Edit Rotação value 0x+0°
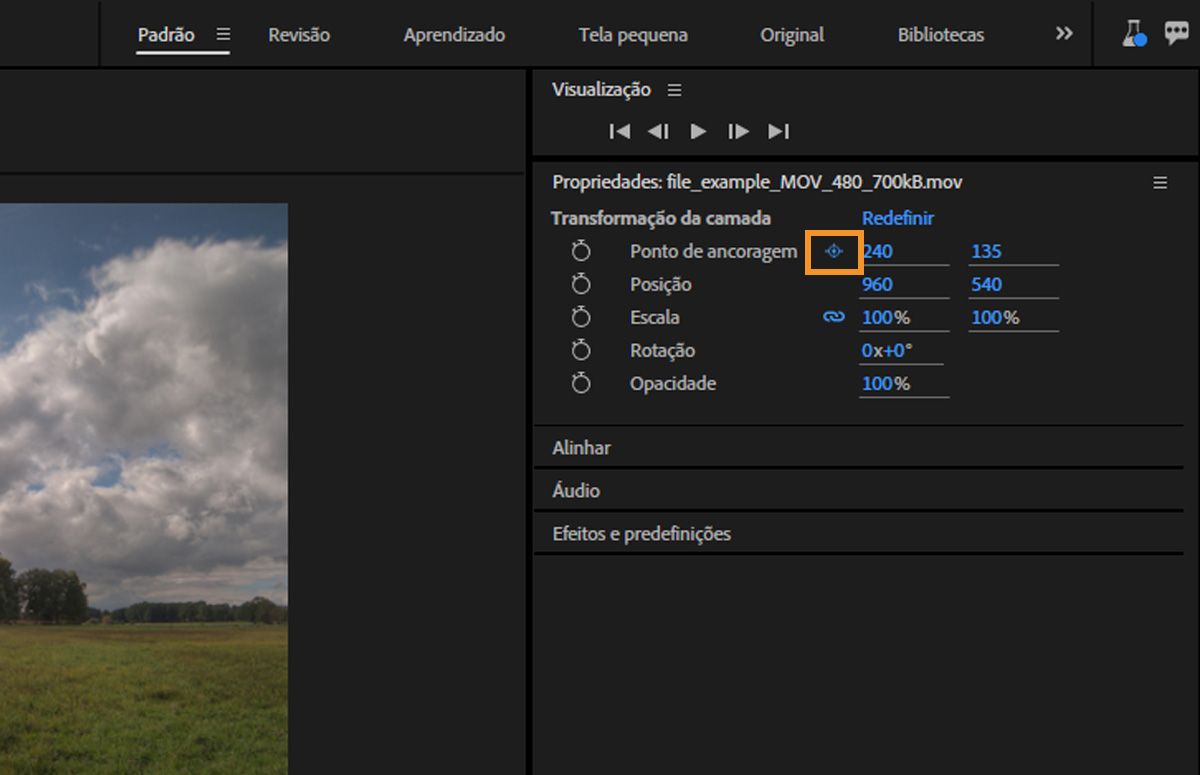The width and height of the screenshot is (1200, 775). click(901, 351)
